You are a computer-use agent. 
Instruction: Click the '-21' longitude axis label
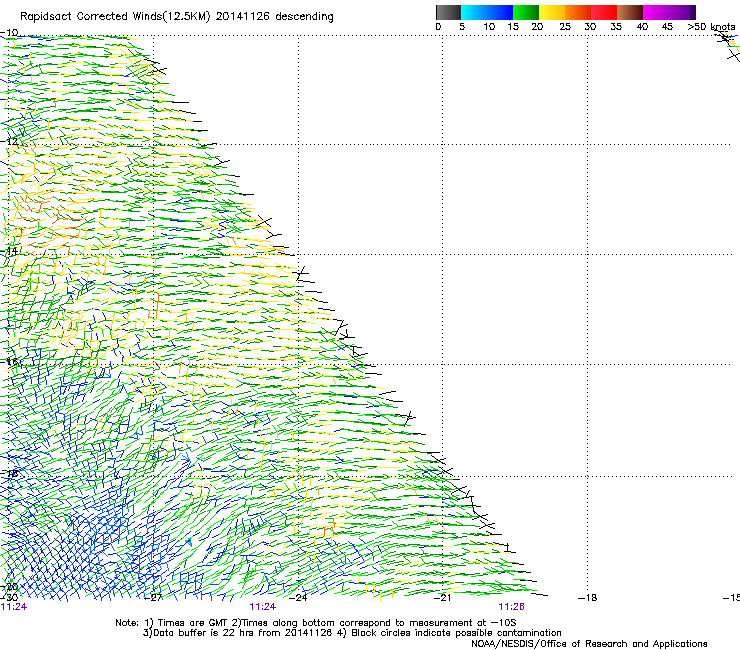pos(443,598)
